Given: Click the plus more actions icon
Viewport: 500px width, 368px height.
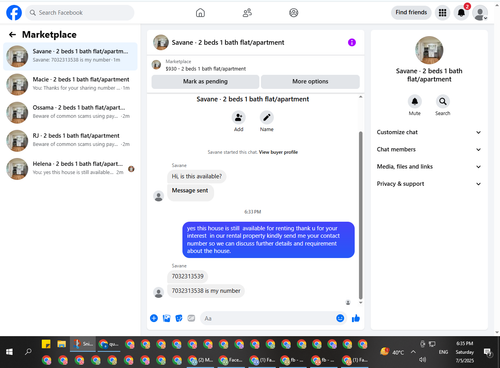Looking at the screenshot, I should 154,318.
